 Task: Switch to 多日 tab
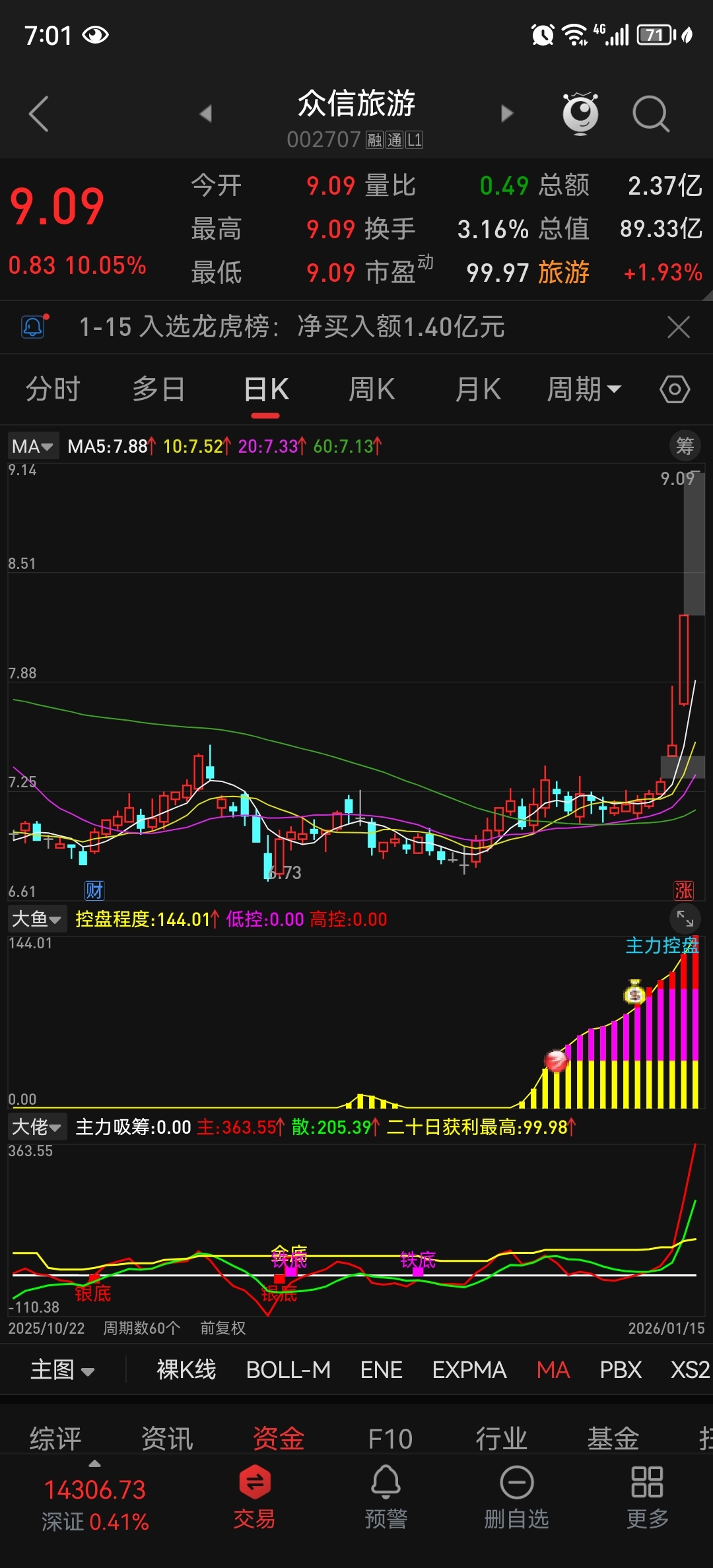[x=158, y=389]
